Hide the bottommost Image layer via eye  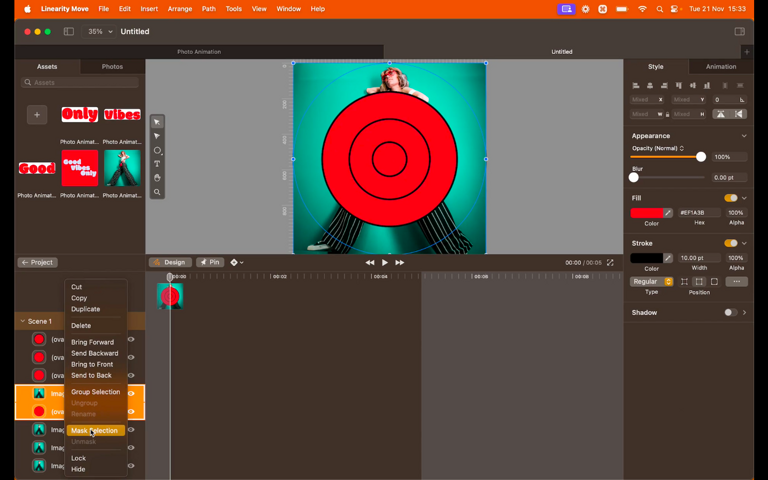131,466
